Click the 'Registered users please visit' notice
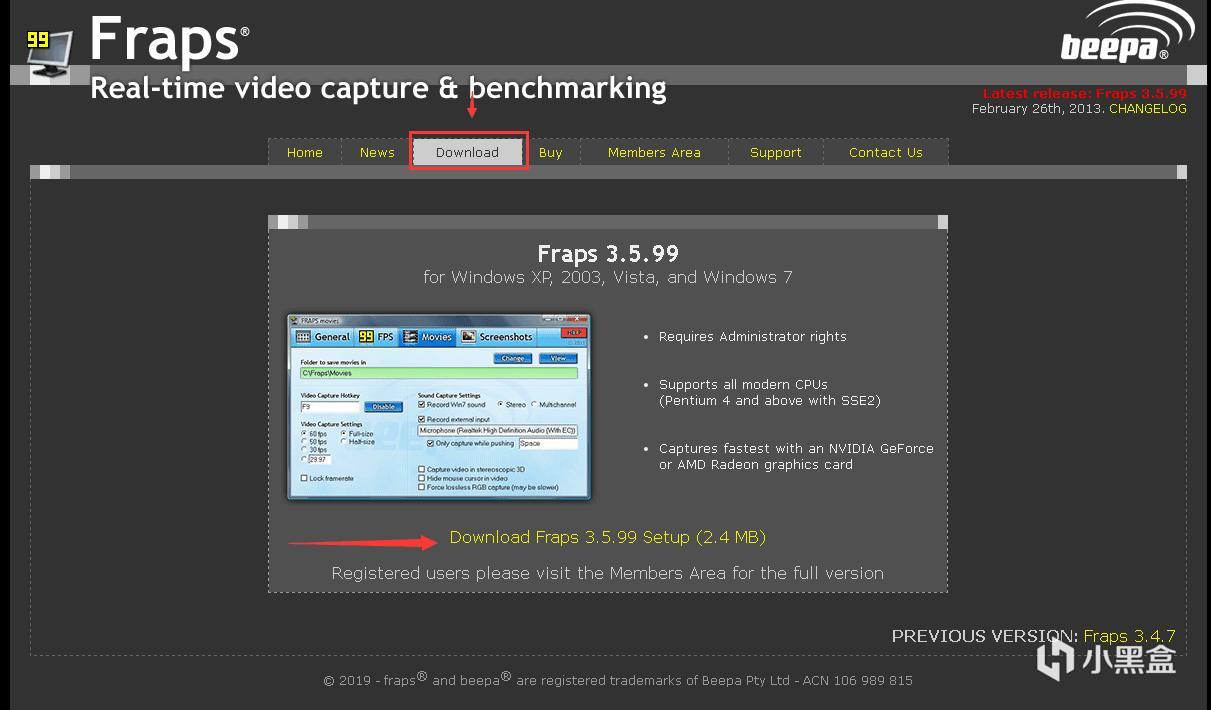The height and width of the screenshot is (710, 1211). tap(608, 573)
